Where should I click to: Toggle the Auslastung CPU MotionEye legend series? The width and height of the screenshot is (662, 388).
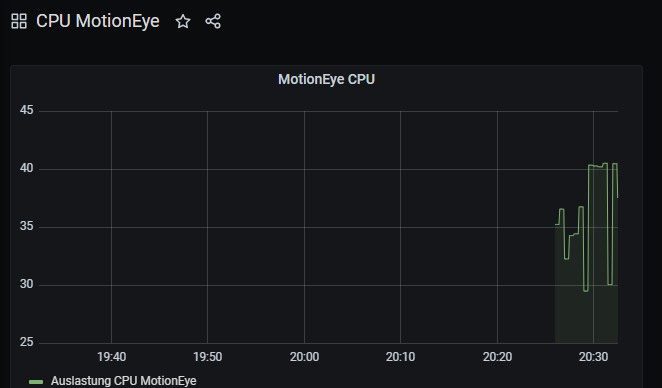click(123, 381)
